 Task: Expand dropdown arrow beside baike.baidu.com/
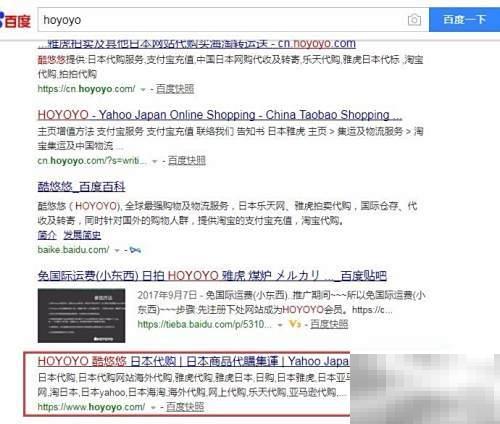tap(117, 250)
